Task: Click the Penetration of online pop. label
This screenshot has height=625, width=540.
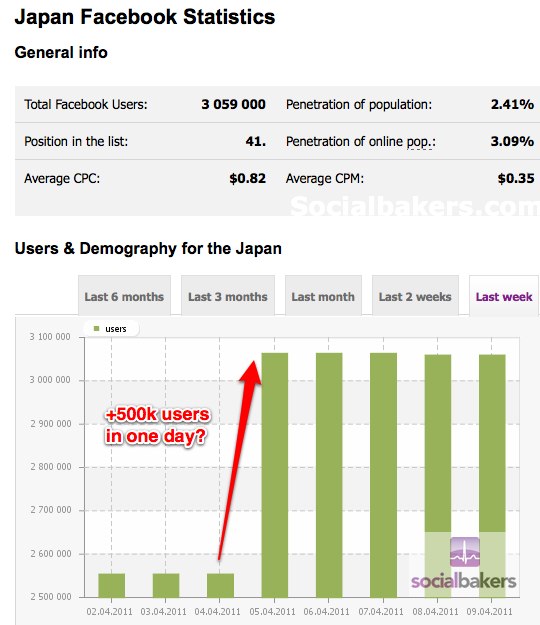Action: pos(361,142)
